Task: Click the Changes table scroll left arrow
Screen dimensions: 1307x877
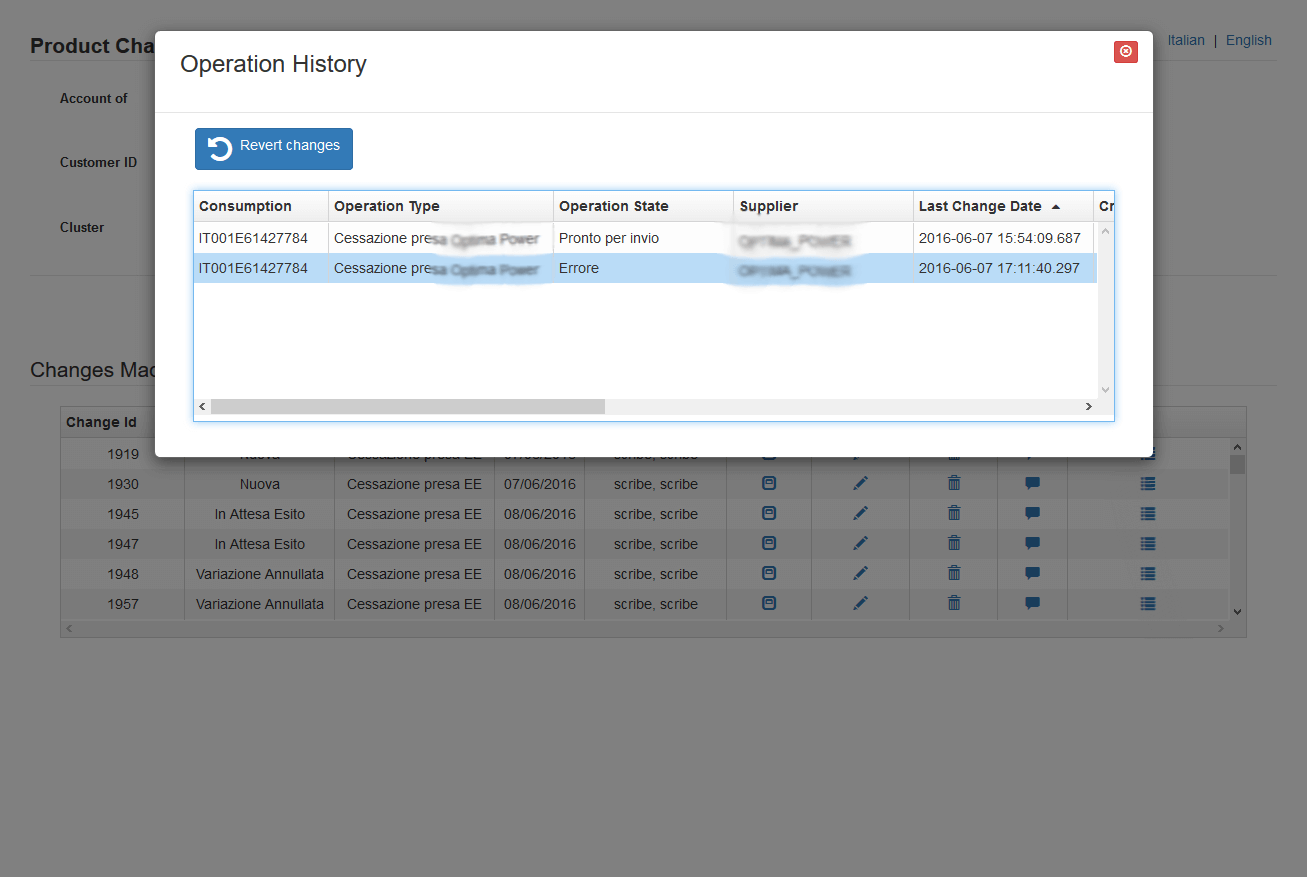Action: coord(69,629)
